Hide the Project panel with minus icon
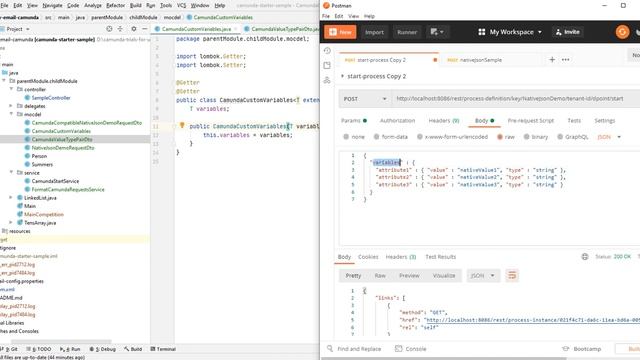 [x=144, y=29]
